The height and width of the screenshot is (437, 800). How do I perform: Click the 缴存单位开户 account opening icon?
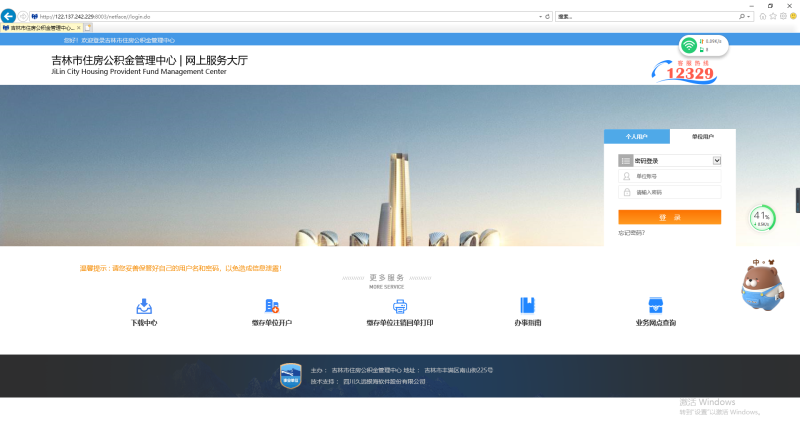[272, 306]
